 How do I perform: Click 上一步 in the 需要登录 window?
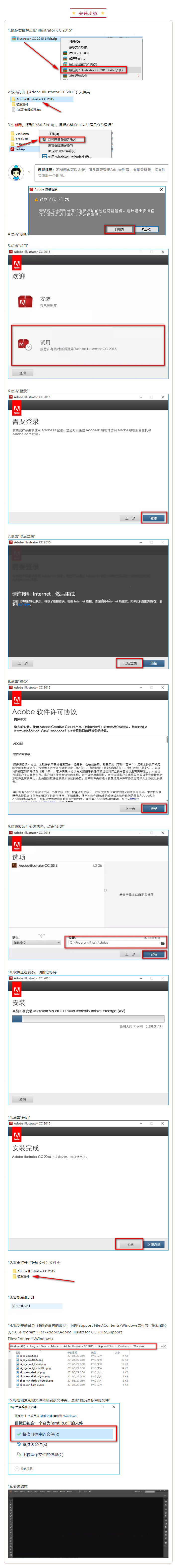[x=130, y=518]
